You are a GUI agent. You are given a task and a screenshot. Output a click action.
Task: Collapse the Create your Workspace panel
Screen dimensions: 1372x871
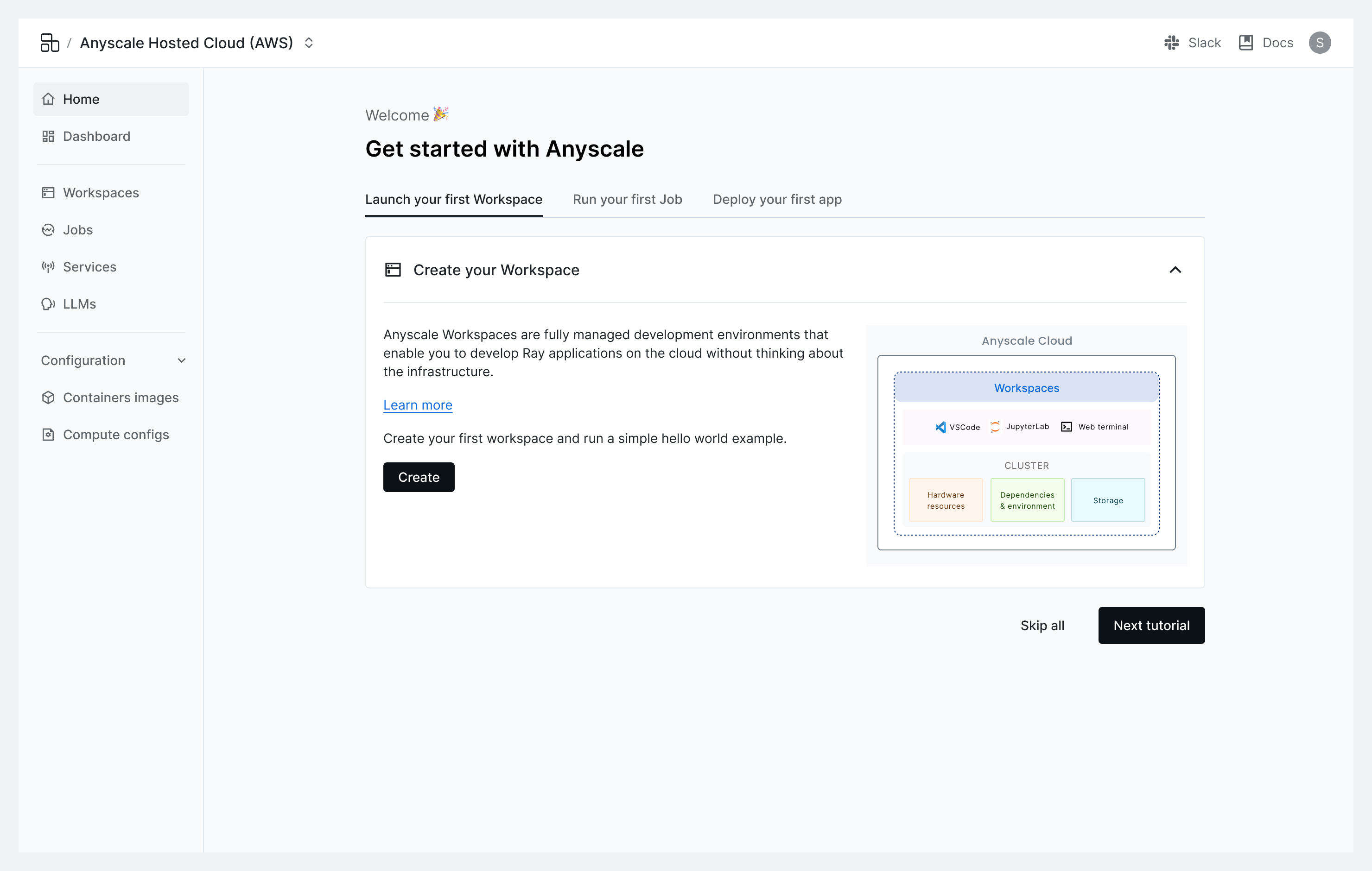click(1175, 270)
